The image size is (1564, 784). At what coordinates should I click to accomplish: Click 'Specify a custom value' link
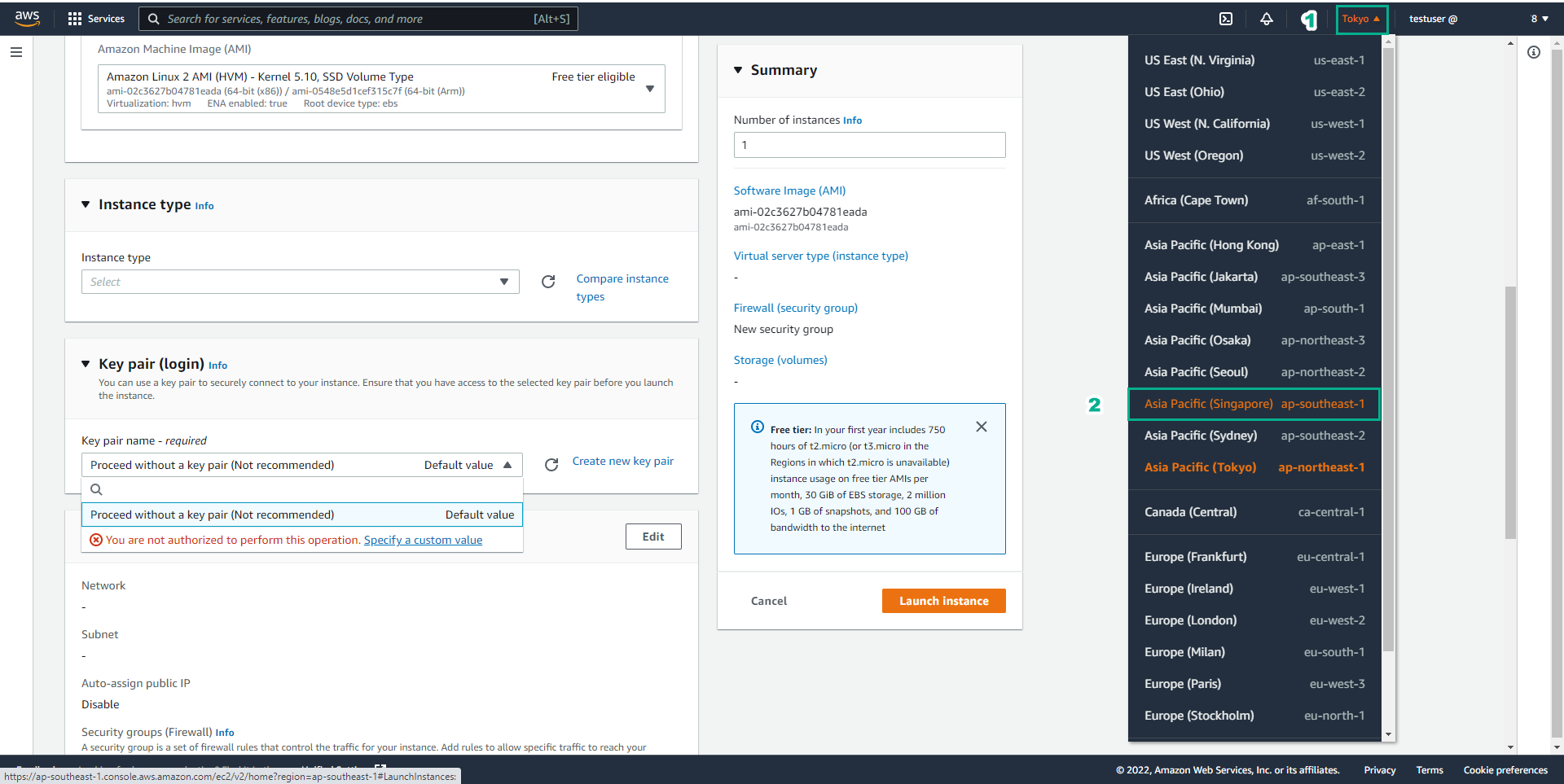423,540
